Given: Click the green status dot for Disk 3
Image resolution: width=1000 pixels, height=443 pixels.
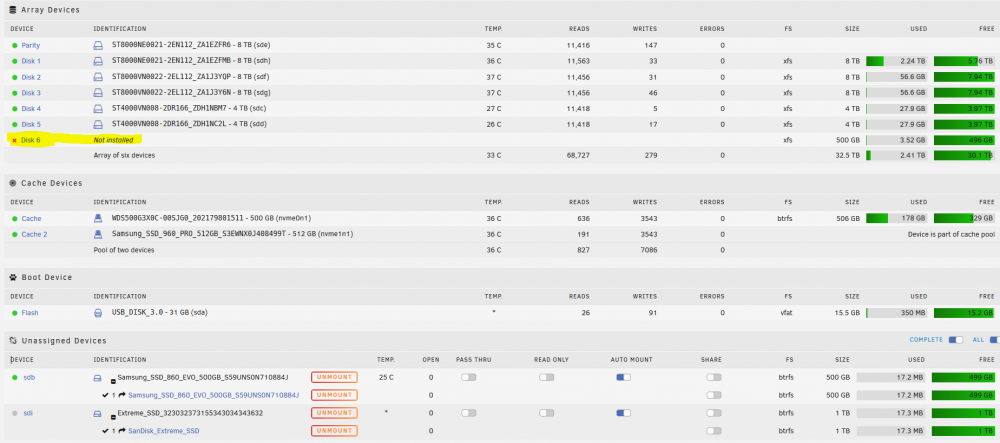Looking at the screenshot, I should tap(14, 93).
